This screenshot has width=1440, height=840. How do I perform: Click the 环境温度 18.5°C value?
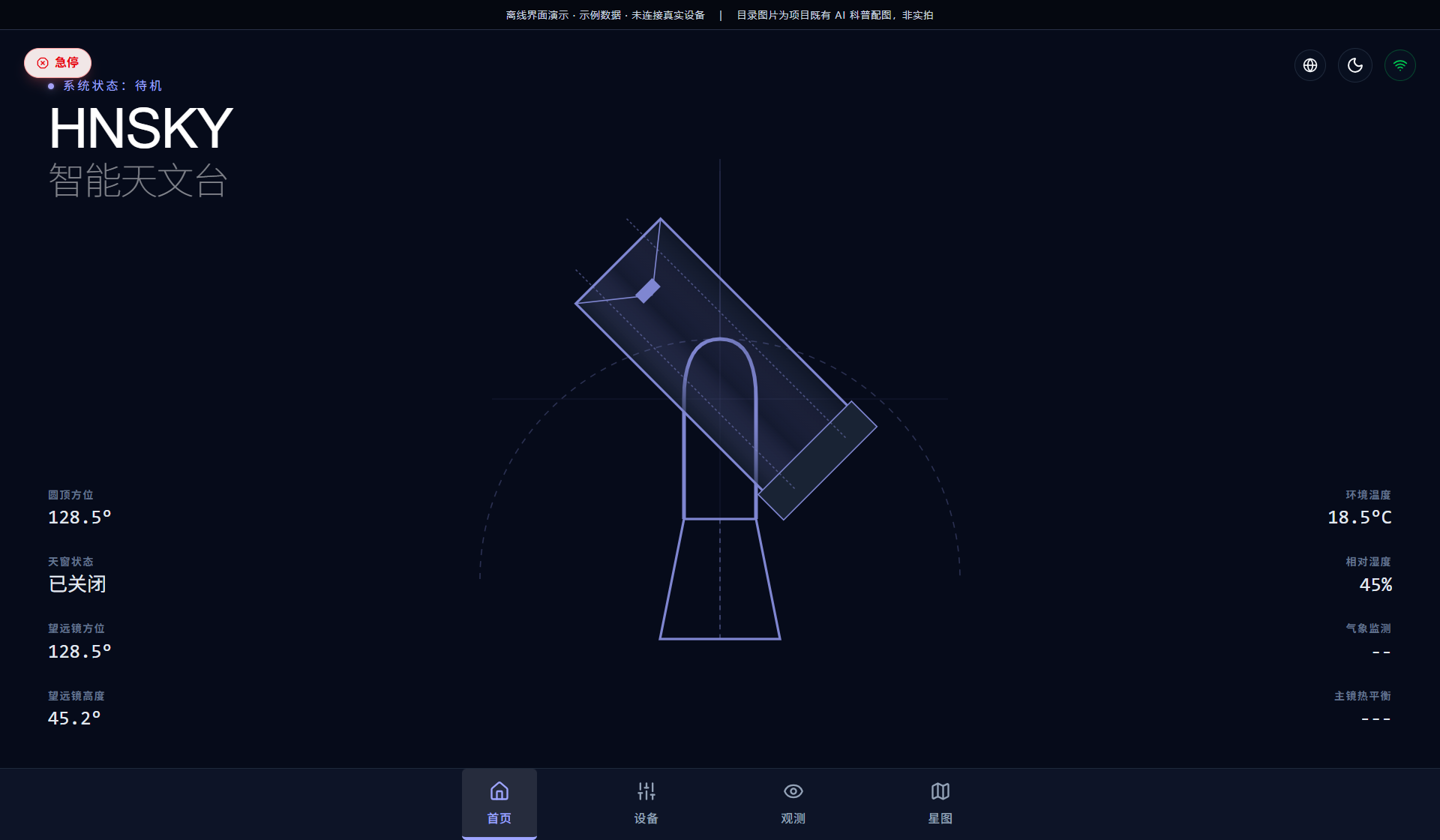pos(1360,517)
